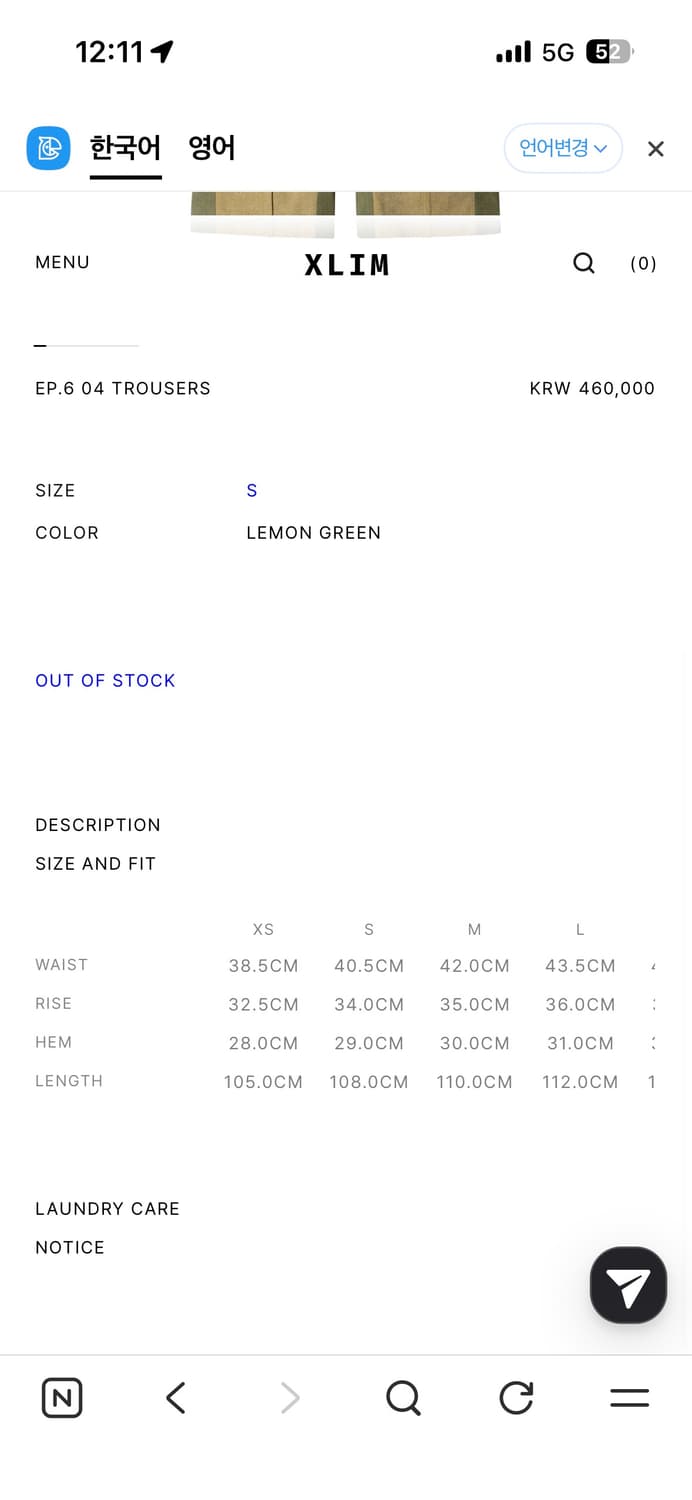Open the browser hamburger menu
Viewport: 692px width, 1500px height.
tap(629, 1397)
